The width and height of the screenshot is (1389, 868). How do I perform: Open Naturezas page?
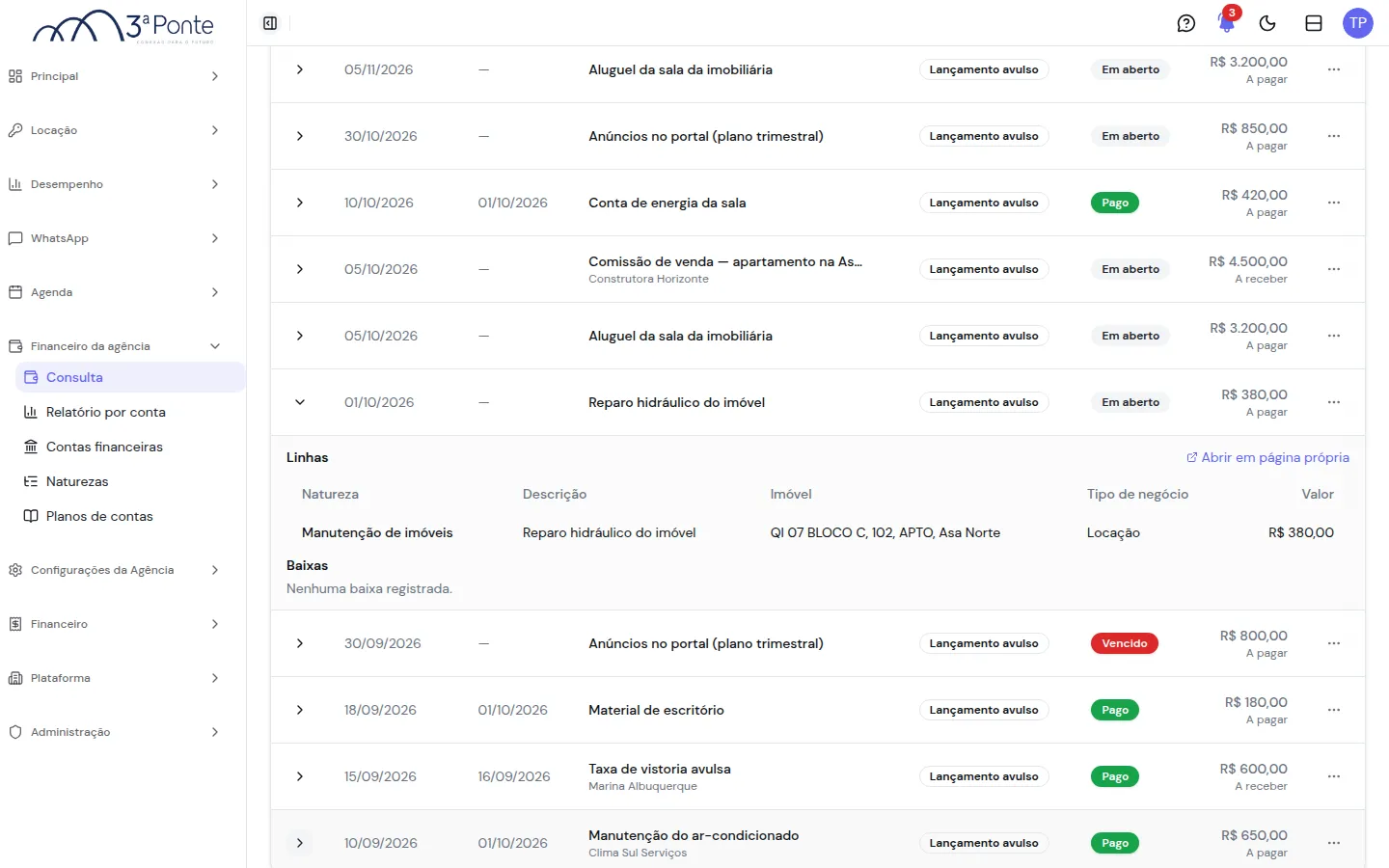[x=130, y=481]
